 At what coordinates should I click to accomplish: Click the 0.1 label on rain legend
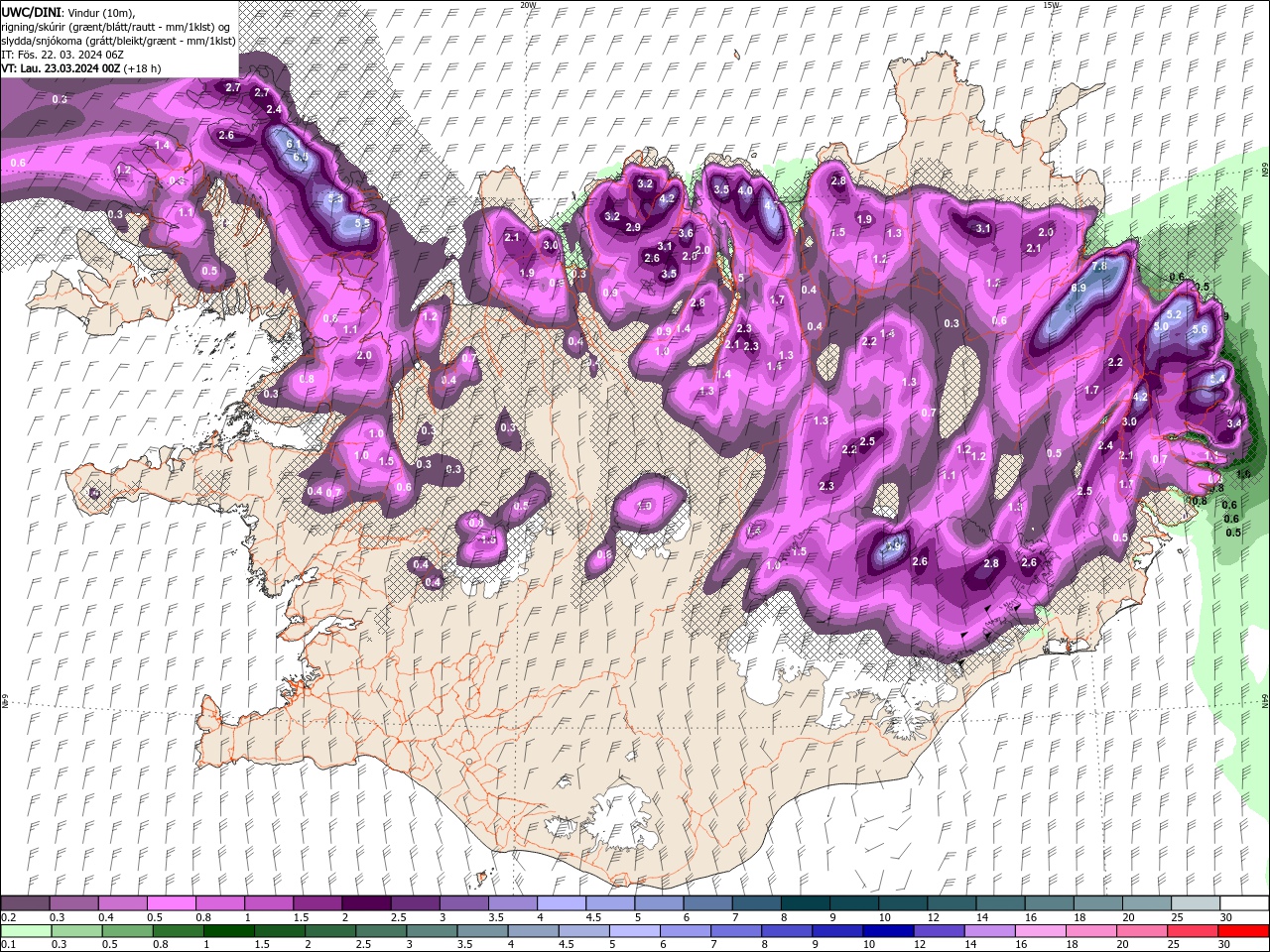coord(8,945)
